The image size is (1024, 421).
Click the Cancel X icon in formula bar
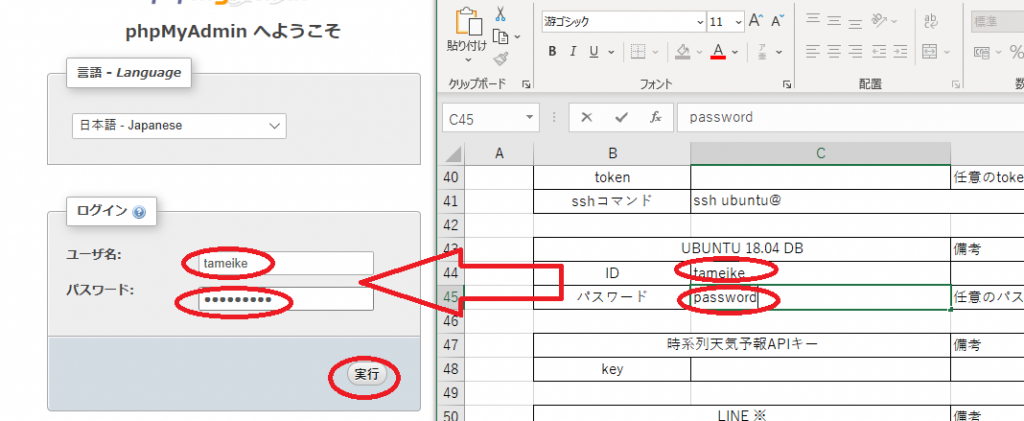(x=586, y=117)
